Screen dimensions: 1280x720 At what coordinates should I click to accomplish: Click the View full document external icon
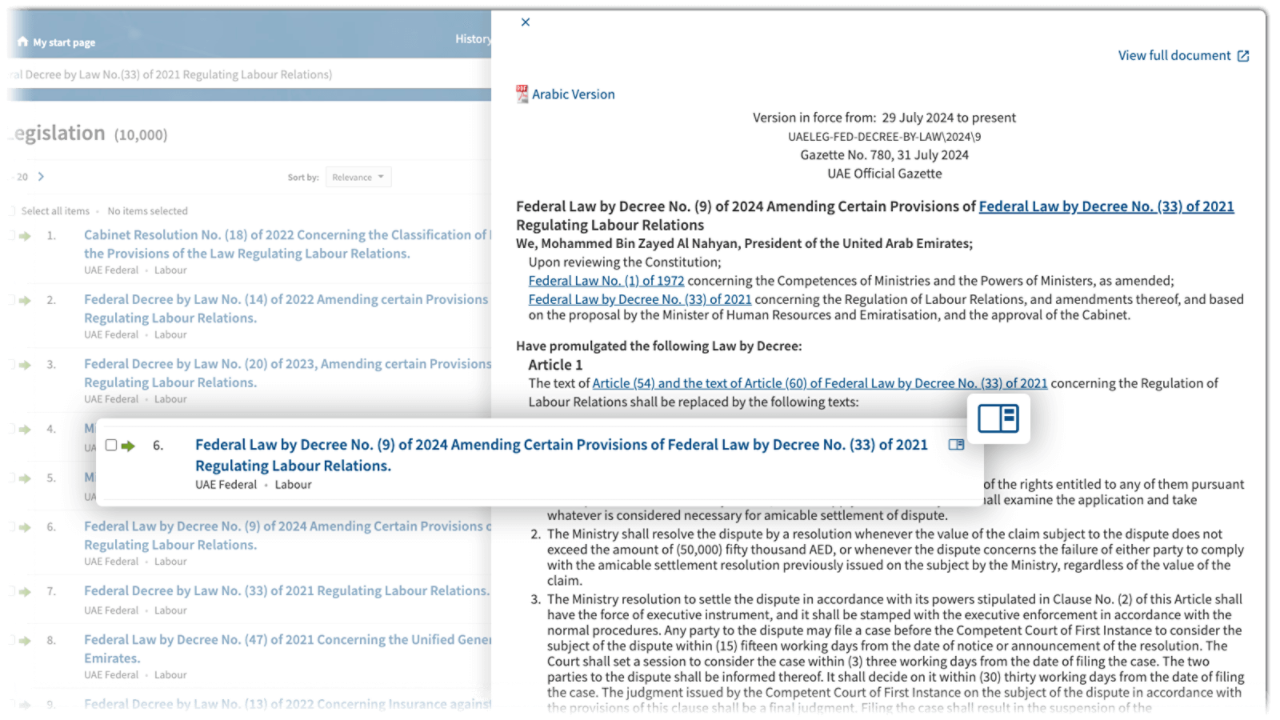pyautogui.click(x=1243, y=56)
